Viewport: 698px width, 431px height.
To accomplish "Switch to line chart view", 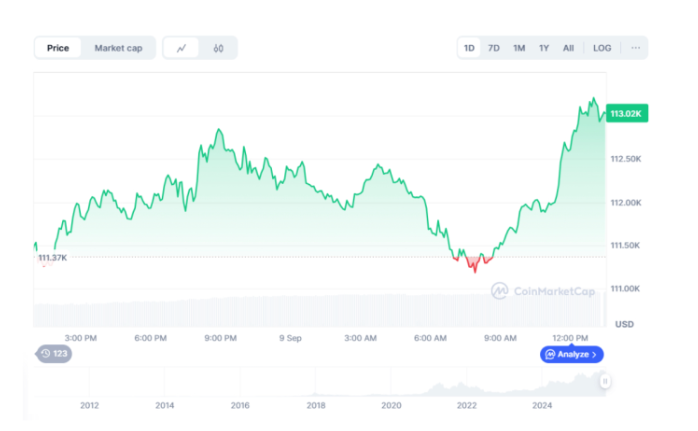I will [181, 48].
